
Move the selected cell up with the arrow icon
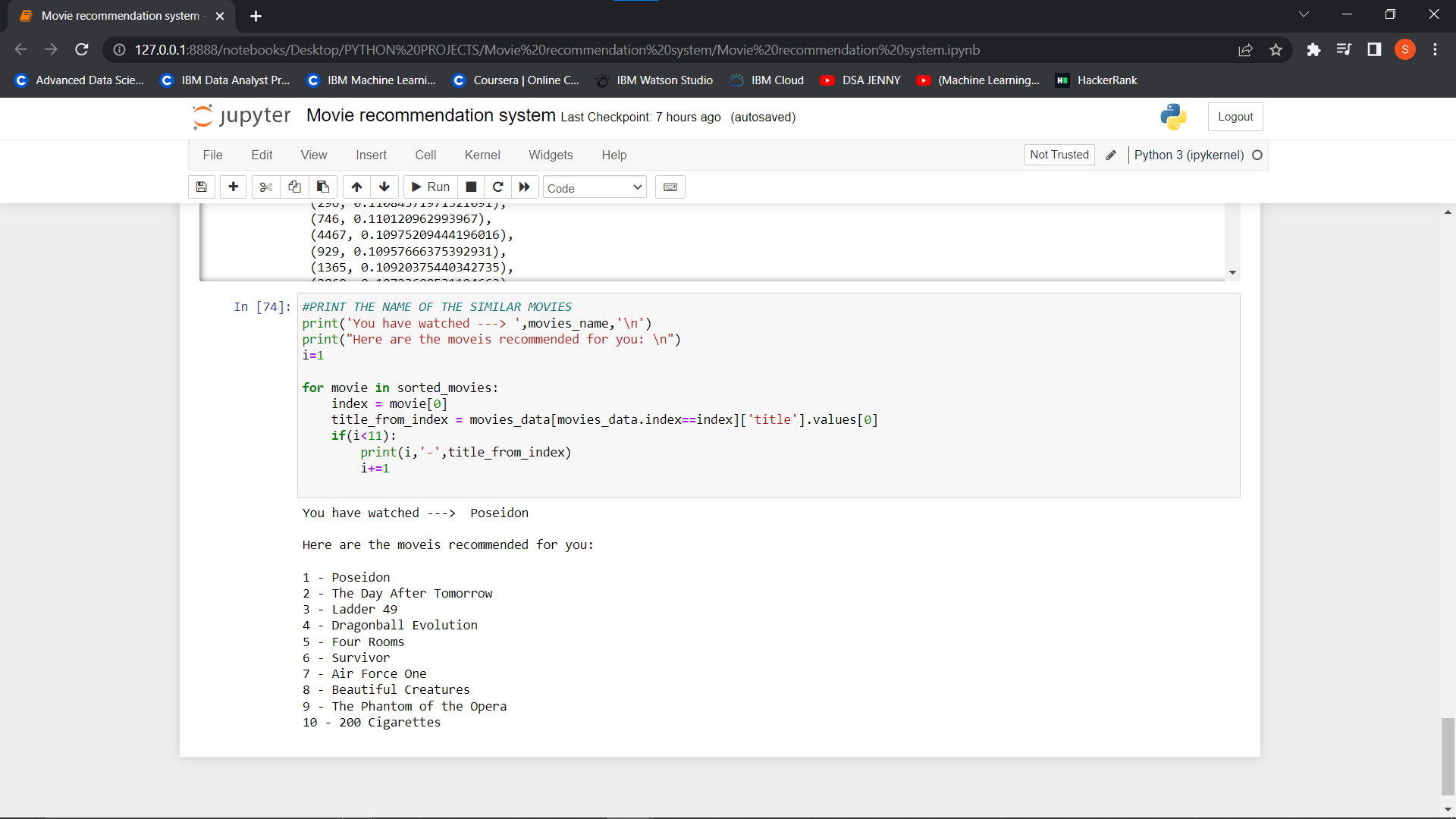point(356,187)
